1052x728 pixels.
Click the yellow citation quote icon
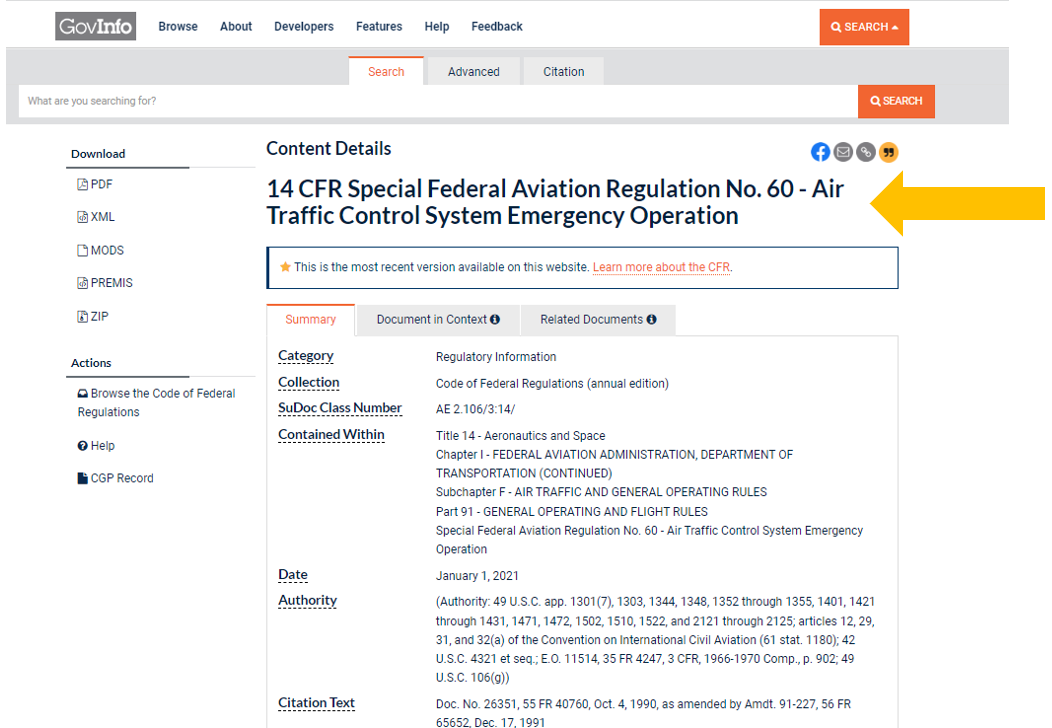[x=888, y=152]
